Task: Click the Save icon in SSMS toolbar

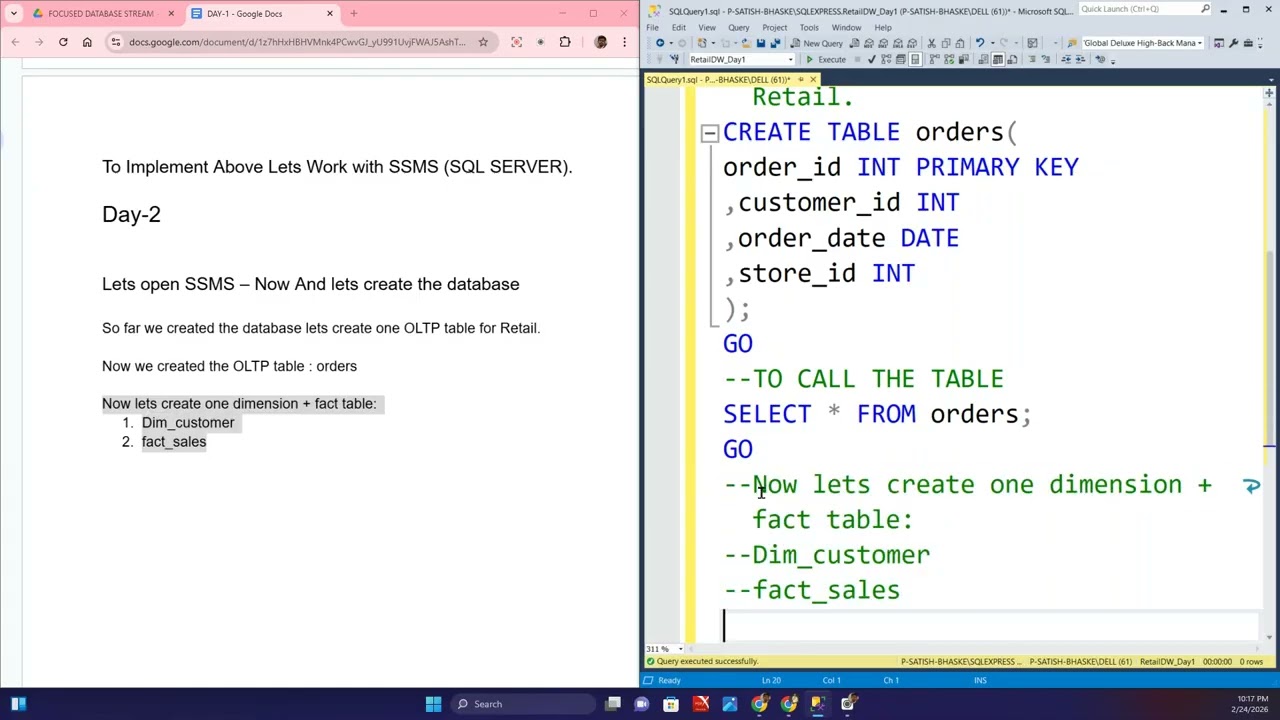Action: tap(761, 43)
